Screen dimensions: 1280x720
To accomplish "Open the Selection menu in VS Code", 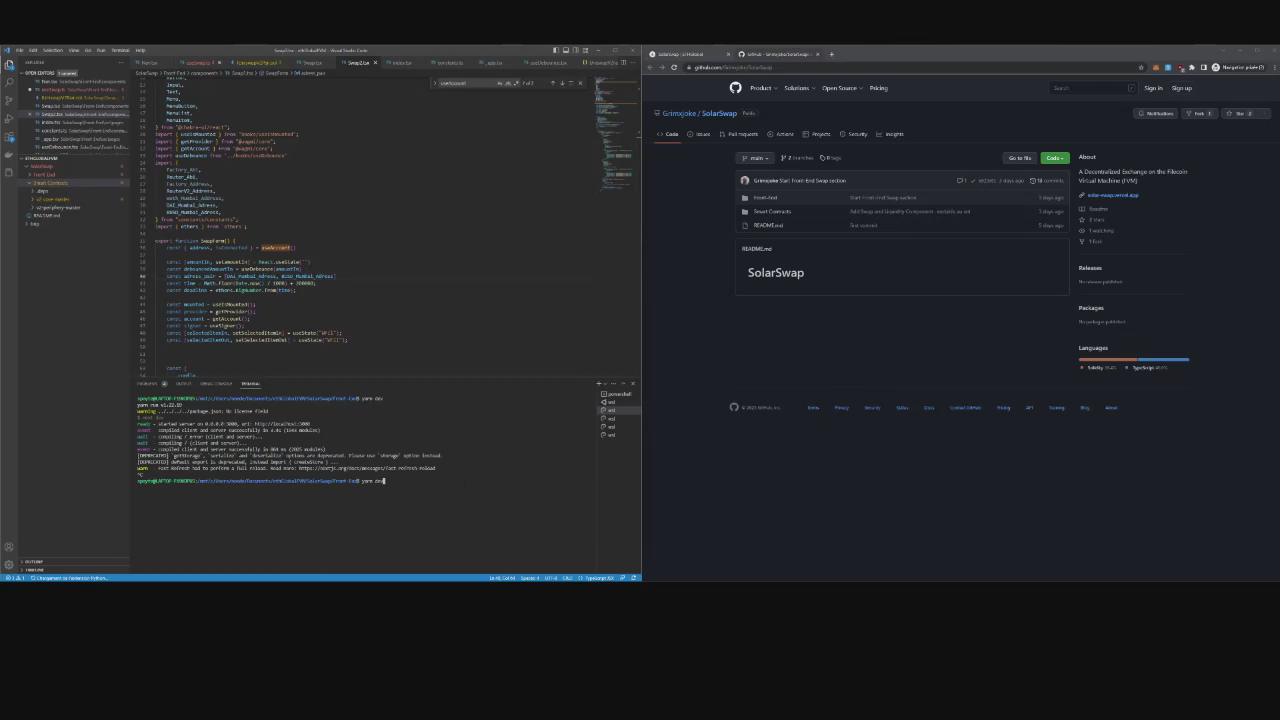I will pos(52,50).
